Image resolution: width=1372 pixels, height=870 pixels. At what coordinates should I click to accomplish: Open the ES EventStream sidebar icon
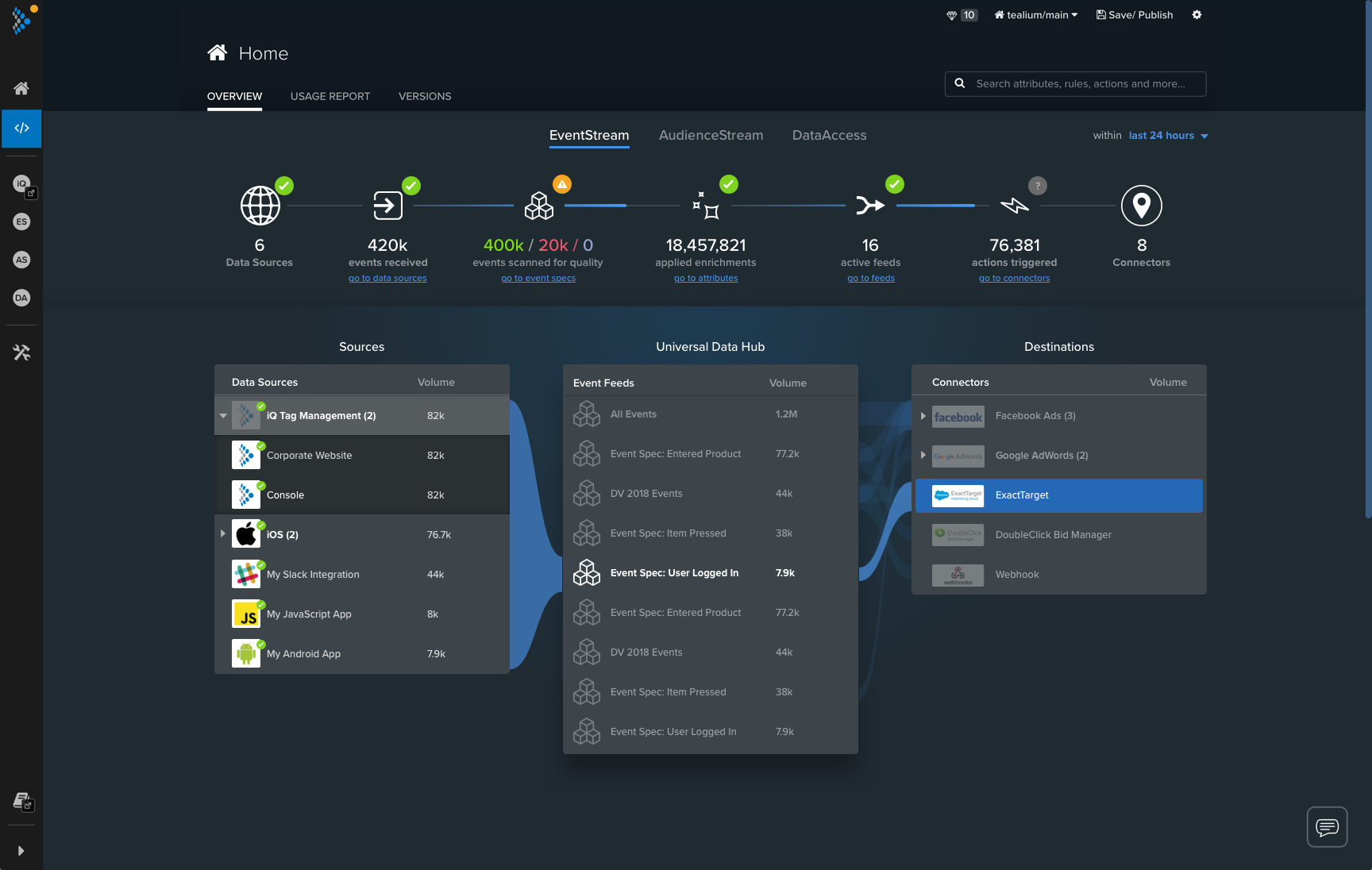click(21, 221)
